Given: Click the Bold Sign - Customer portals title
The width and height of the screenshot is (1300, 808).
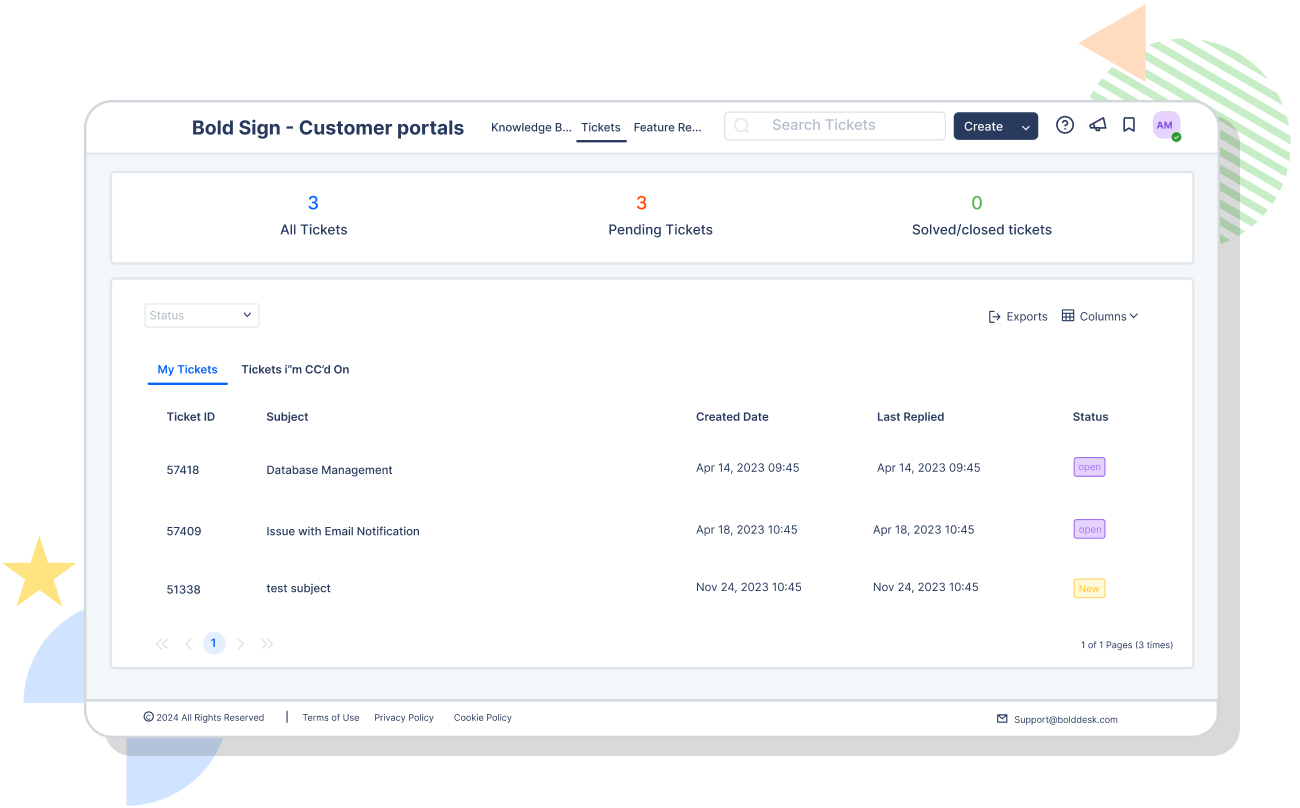Looking at the screenshot, I should tap(328, 128).
